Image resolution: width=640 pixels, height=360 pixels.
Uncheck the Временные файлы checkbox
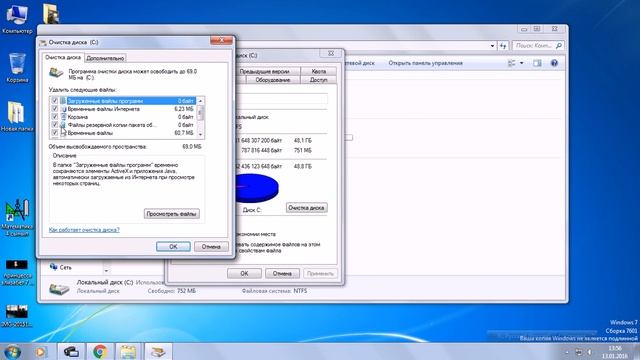pyautogui.click(x=55, y=133)
